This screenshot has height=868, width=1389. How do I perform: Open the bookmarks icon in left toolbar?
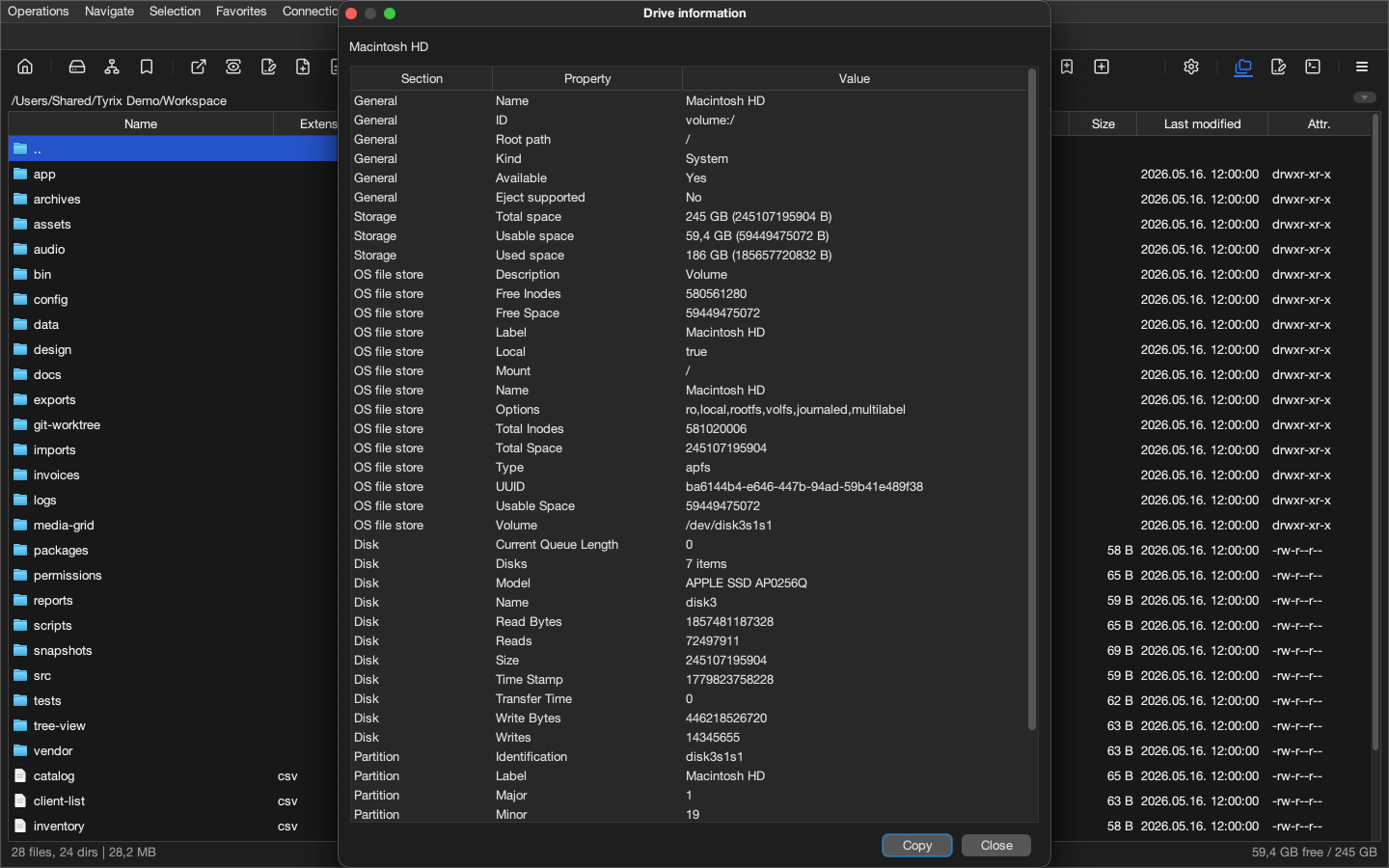click(147, 67)
